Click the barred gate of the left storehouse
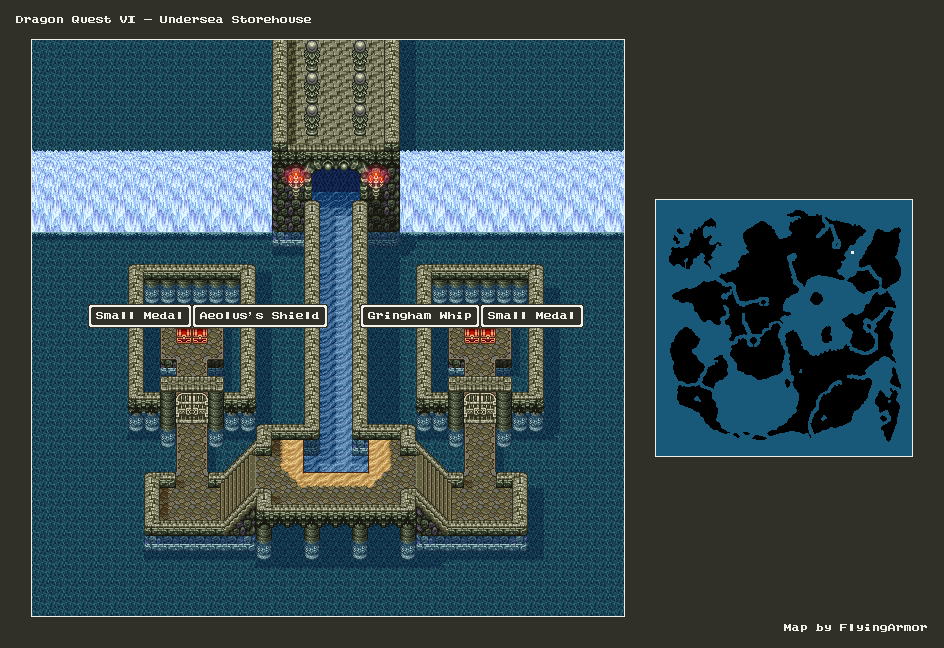Screen dimensions: 944x648 (191, 406)
